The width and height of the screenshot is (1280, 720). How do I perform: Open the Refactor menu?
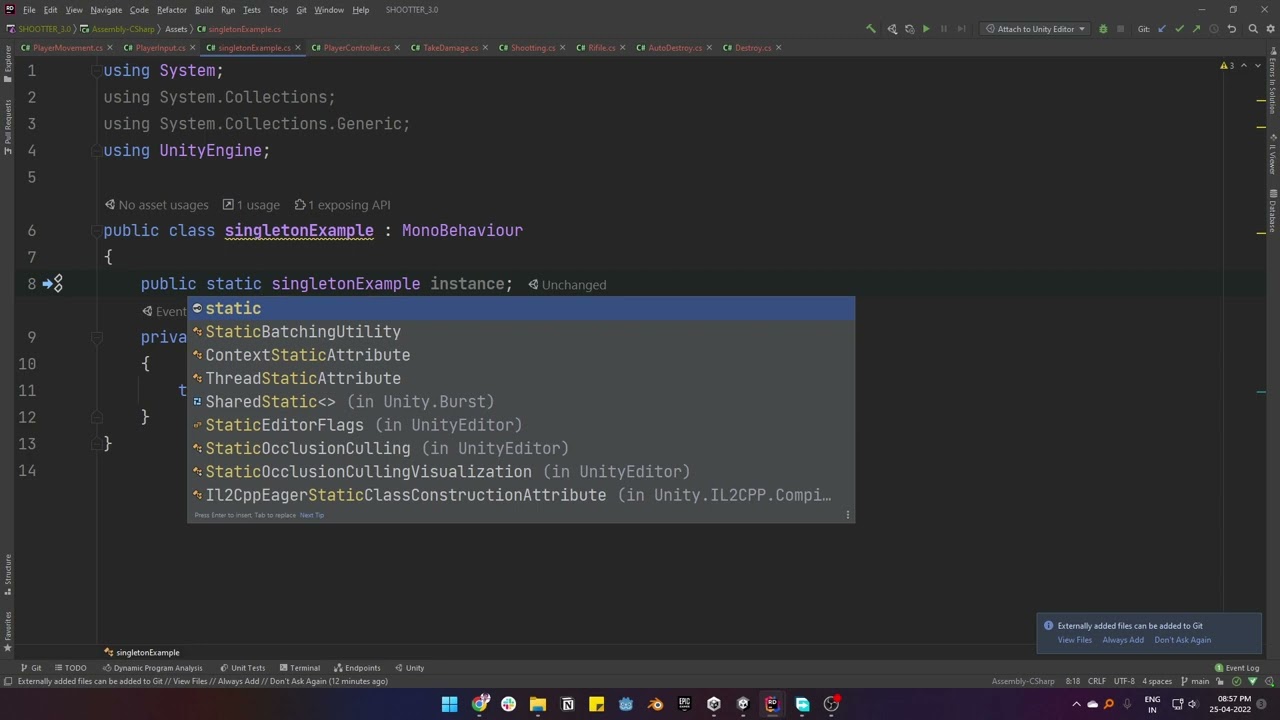click(171, 10)
